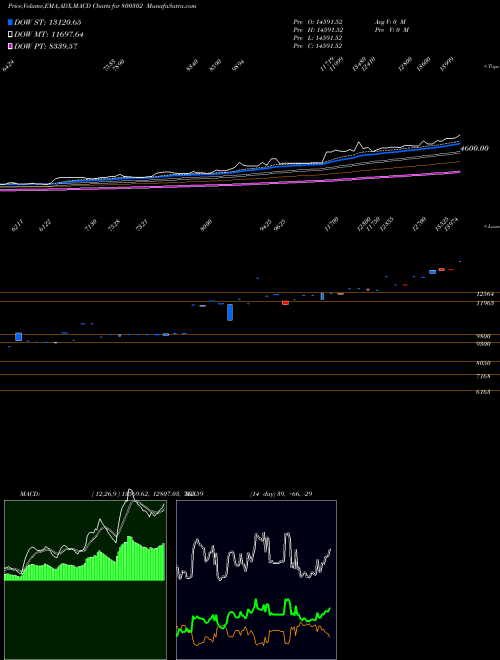Click the red candlestick below the 11963 line

285,303
